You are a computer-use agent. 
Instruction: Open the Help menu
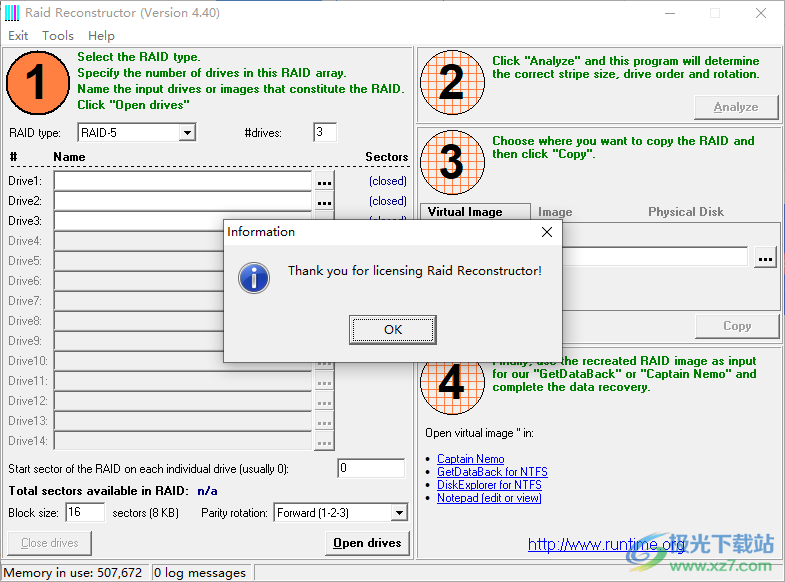pyautogui.click(x=101, y=36)
